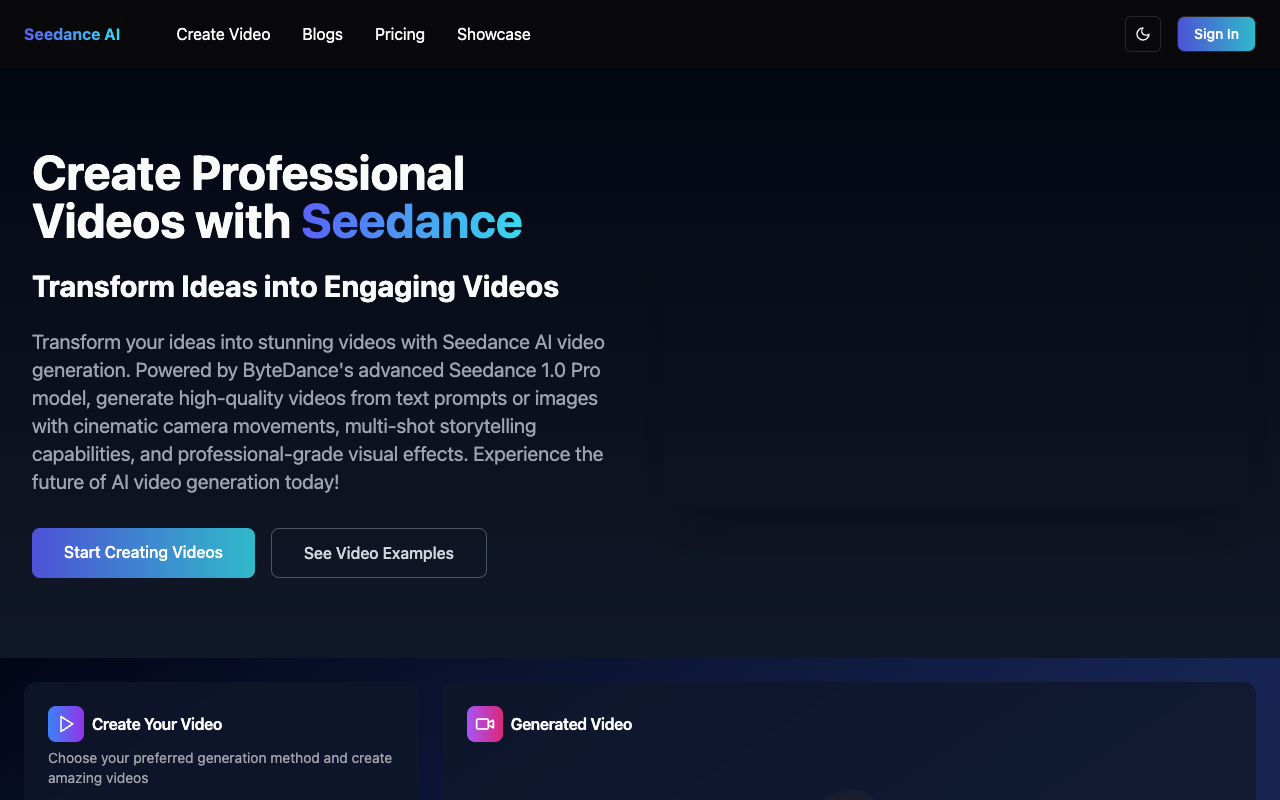This screenshot has width=1280, height=800.
Task: Click 'Choose your preferred generation method' description
Action: [x=220, y=768]
